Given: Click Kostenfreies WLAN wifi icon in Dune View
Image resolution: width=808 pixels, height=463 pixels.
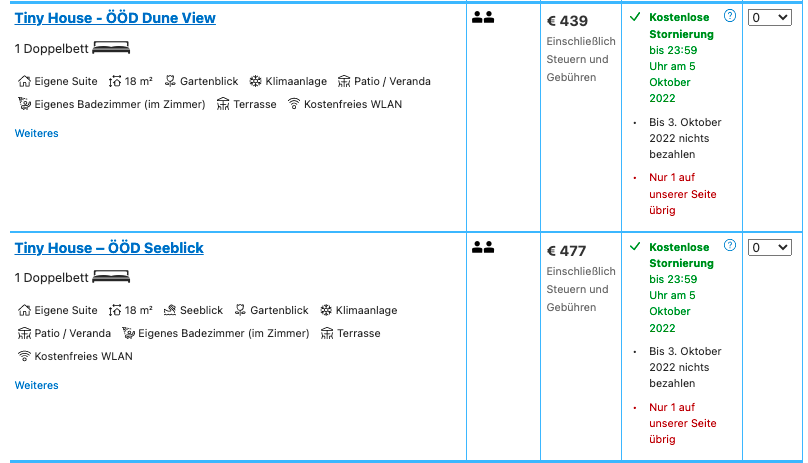Looking at the screenshot, I should pyautogui.click(x=294, y=104).
